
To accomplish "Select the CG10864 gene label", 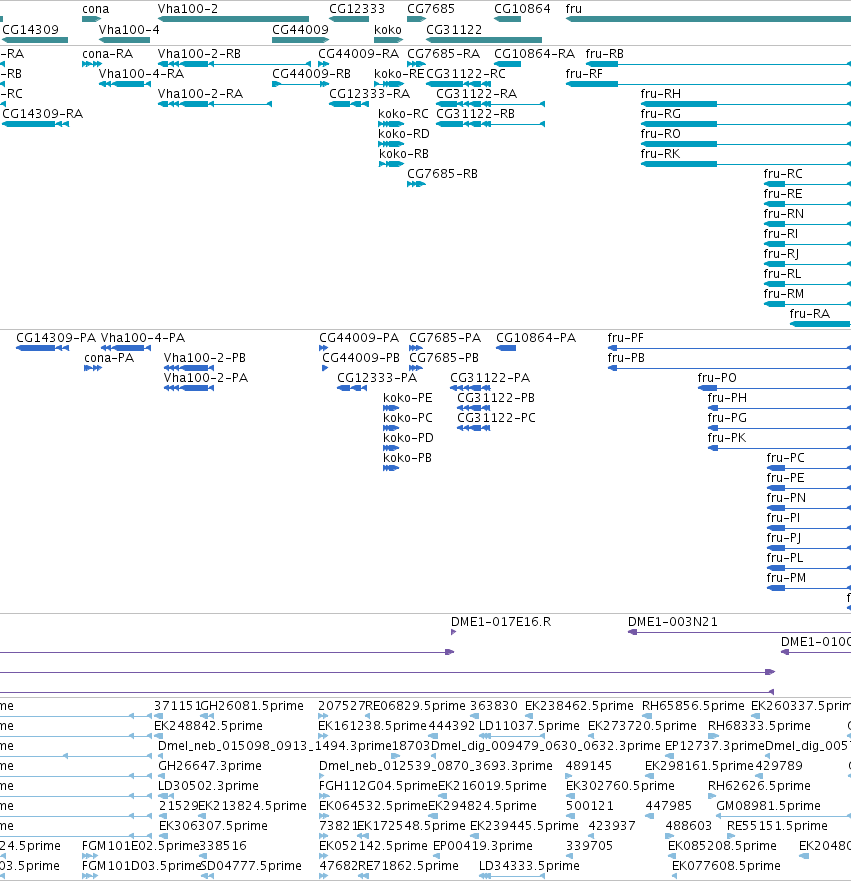I will 522,9.
